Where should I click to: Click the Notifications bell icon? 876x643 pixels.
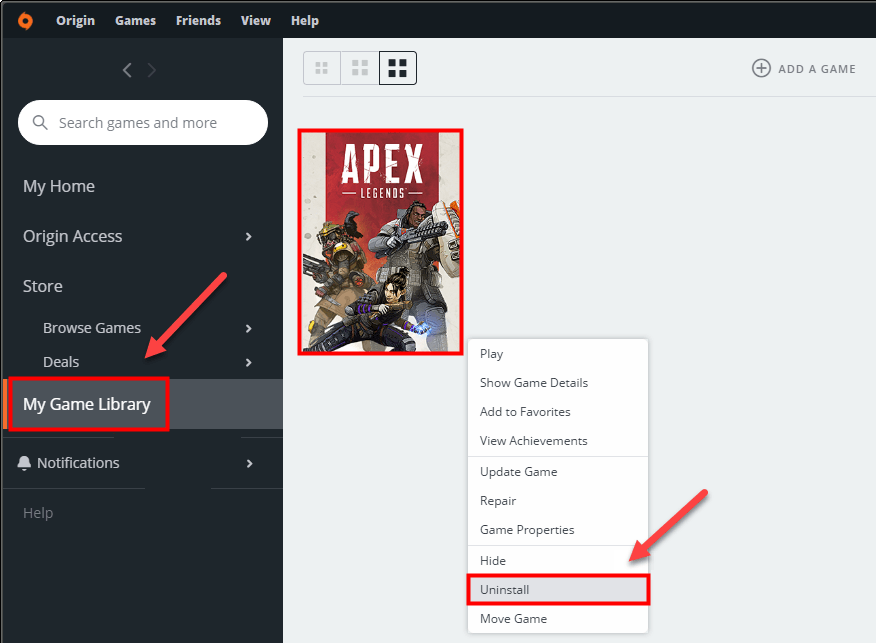[24, 463]
